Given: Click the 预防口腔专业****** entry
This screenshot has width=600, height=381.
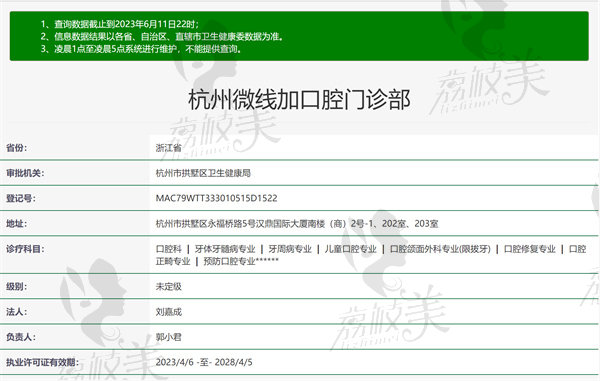Looking at the screenshot, I should (241, 261).
